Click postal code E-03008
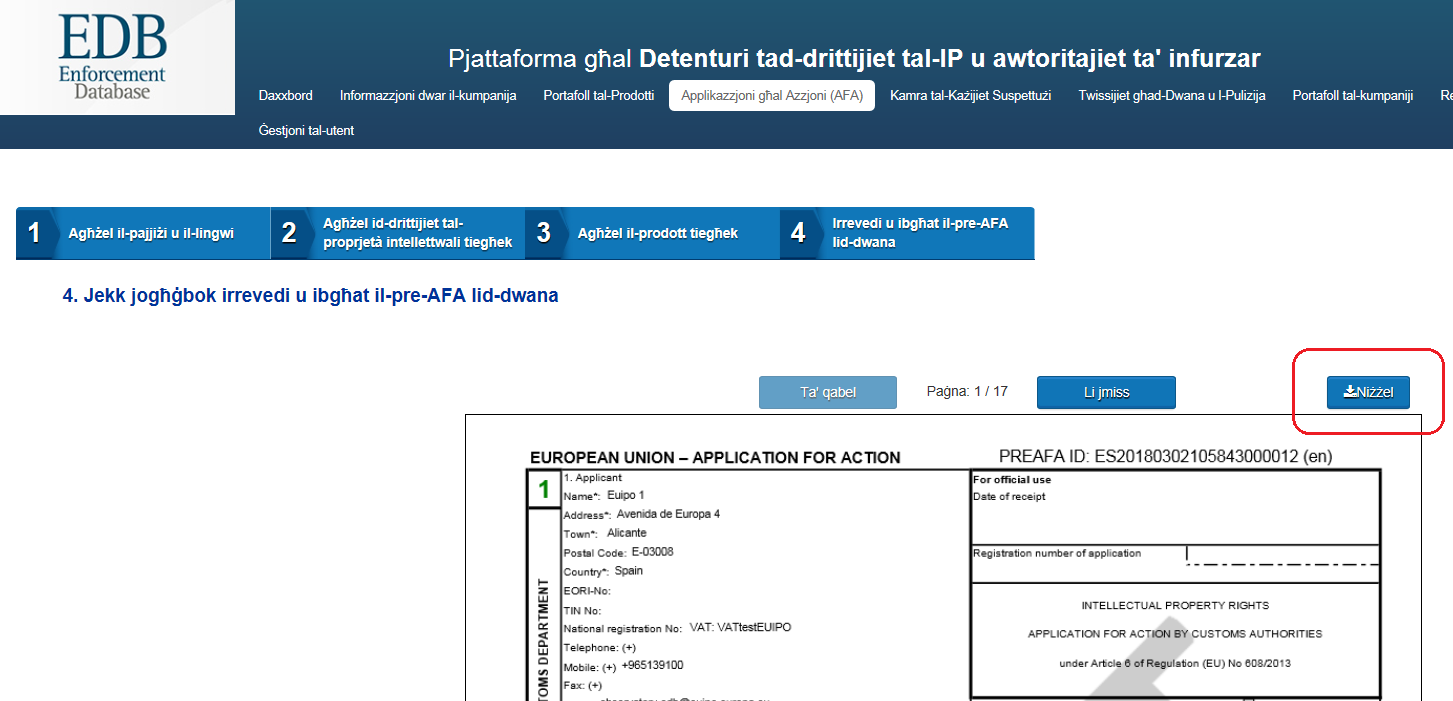Screen dimensions: 1453x701 (653, 552)
